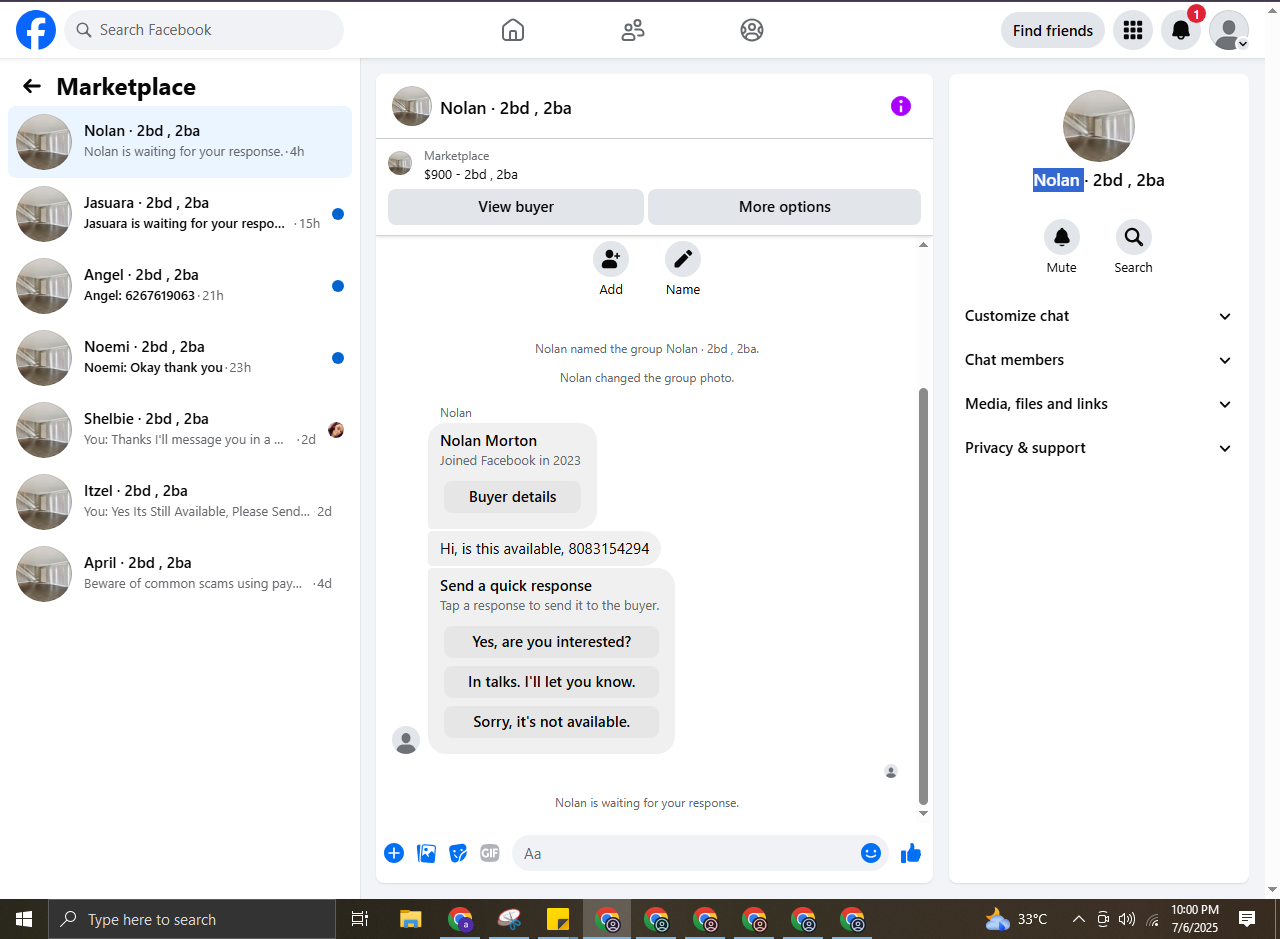Expand Media, files and links section

[1099, 404]
